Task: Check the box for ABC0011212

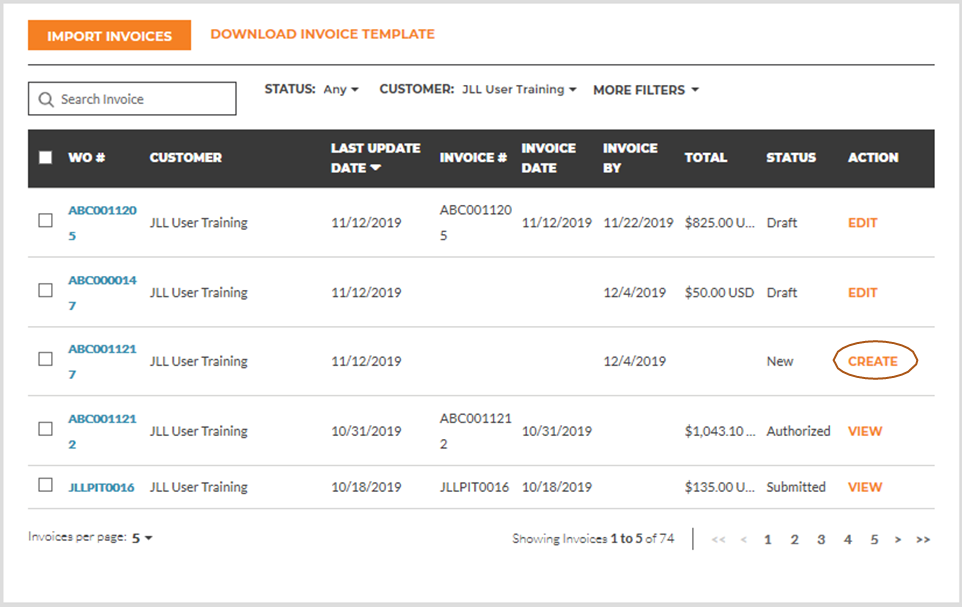Action: (x=45, y=428)
